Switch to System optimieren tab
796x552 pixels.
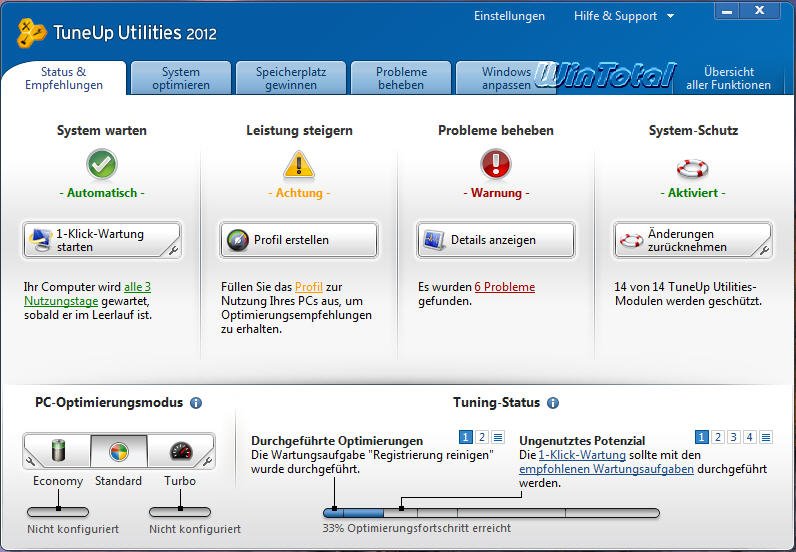click(x=181, y=78)
